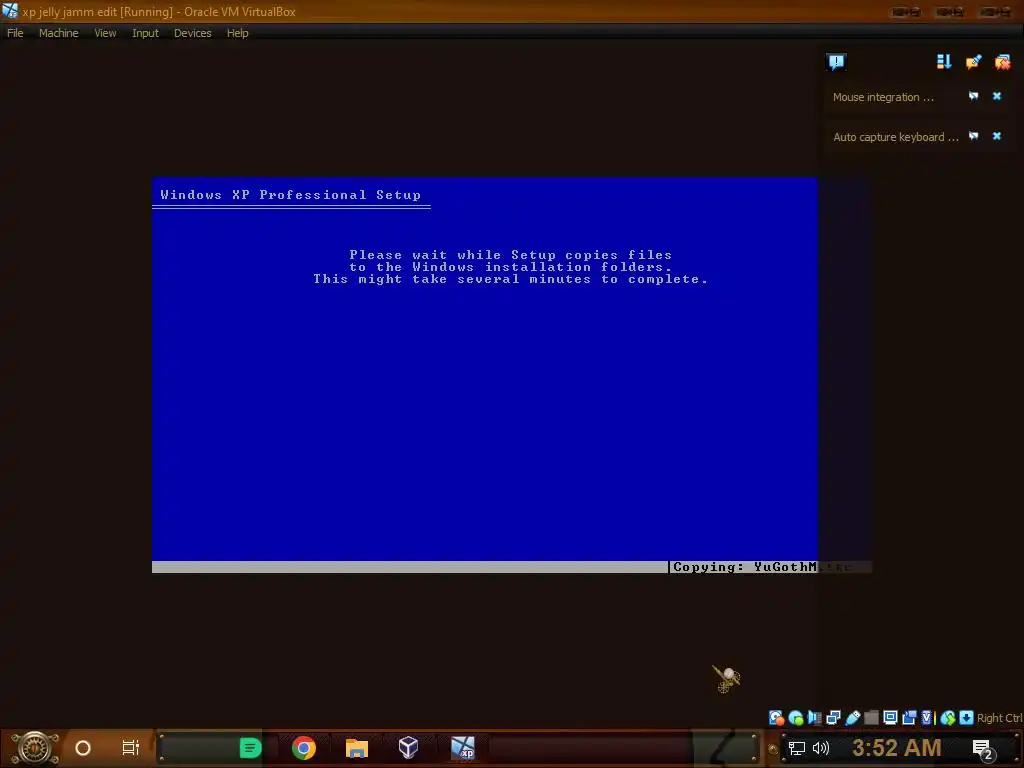The height and width of the screenshot is (768, 1024).
Task: Open the Devices menu
Action: [193, 33]
